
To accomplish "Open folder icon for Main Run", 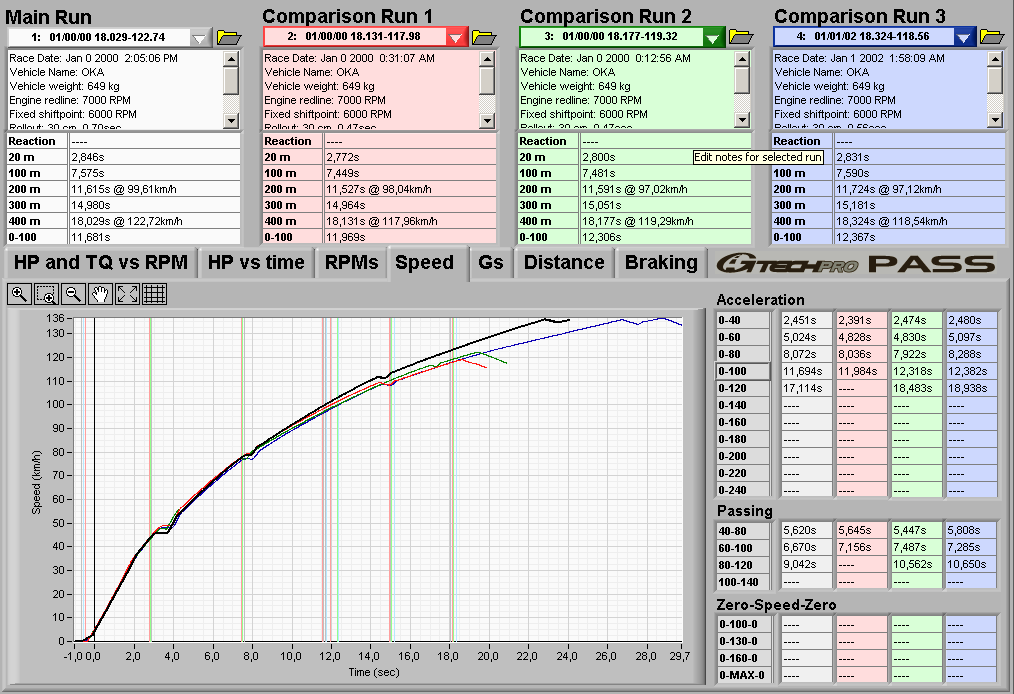I will (x=229, y=37).
